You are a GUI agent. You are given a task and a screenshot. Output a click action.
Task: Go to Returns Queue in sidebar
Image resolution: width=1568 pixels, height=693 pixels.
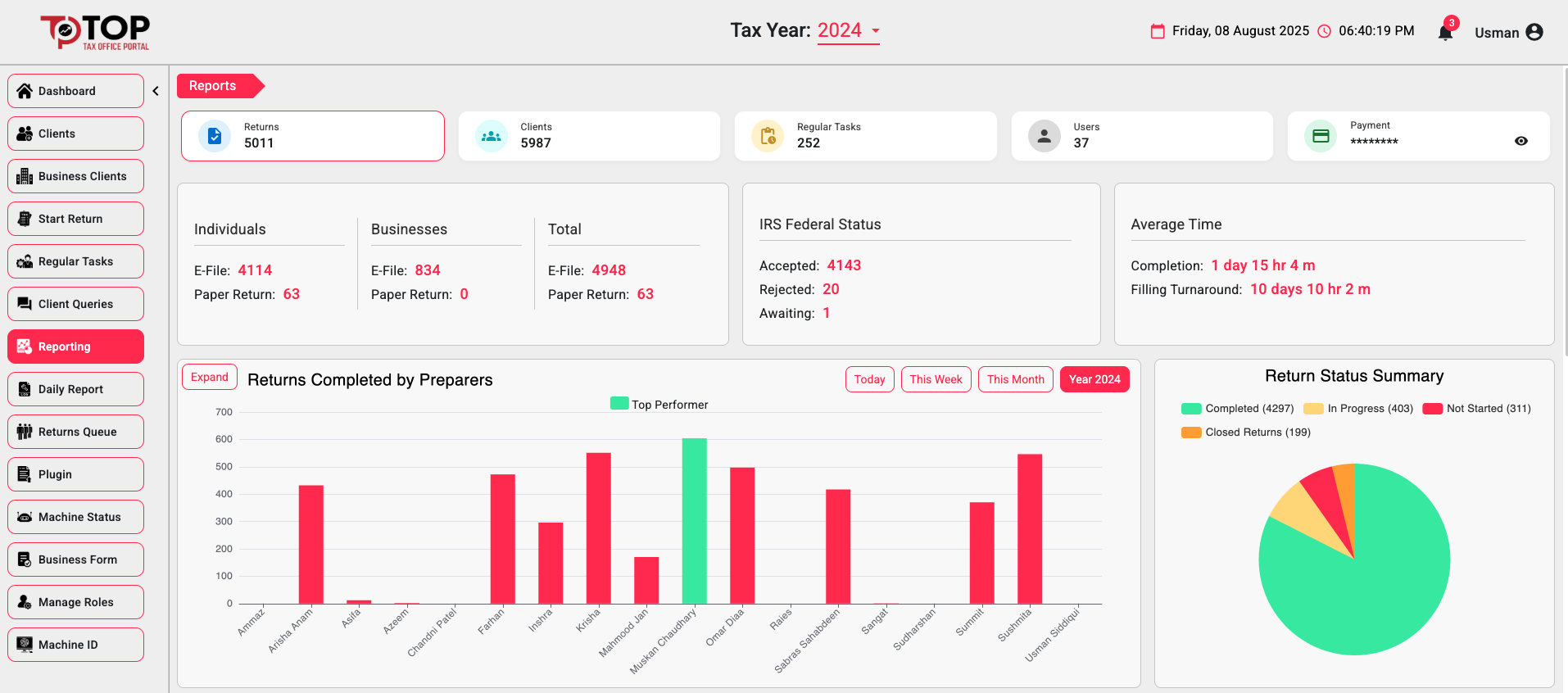coord(75,432)
